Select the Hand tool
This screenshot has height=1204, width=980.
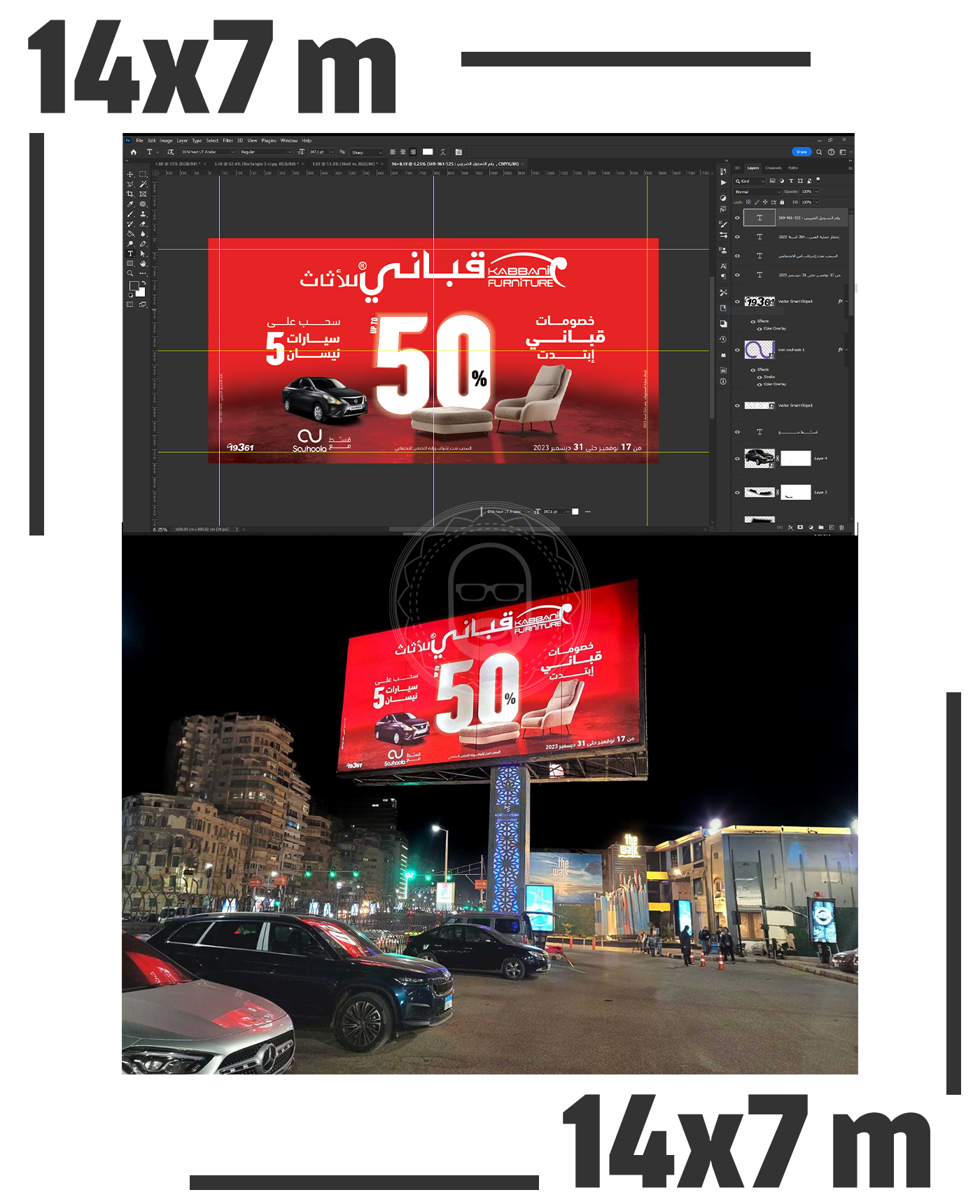tap(143, 263)
